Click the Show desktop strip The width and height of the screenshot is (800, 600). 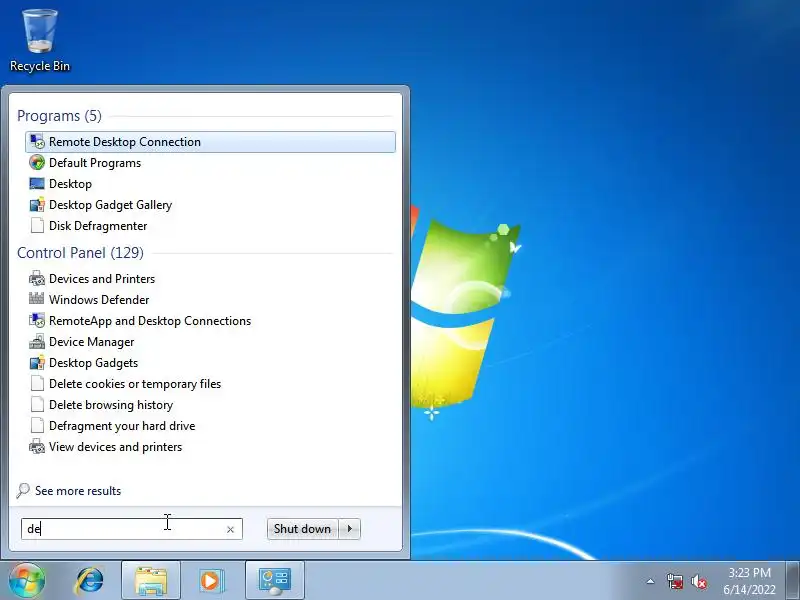(792, 580)
